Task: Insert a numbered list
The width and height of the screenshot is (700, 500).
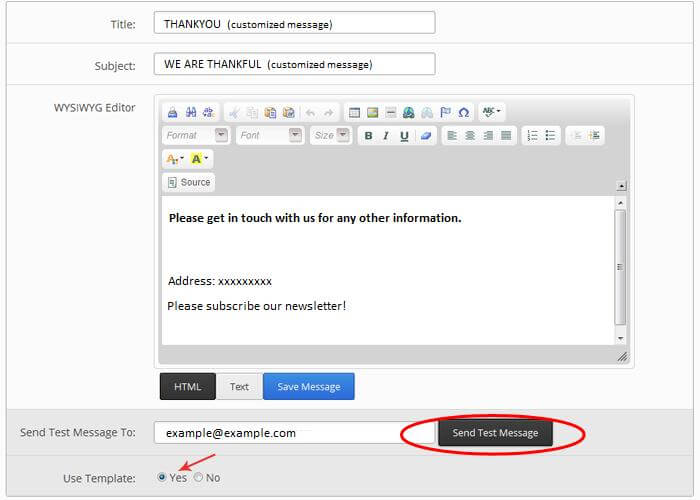Action: pos(532,136)
